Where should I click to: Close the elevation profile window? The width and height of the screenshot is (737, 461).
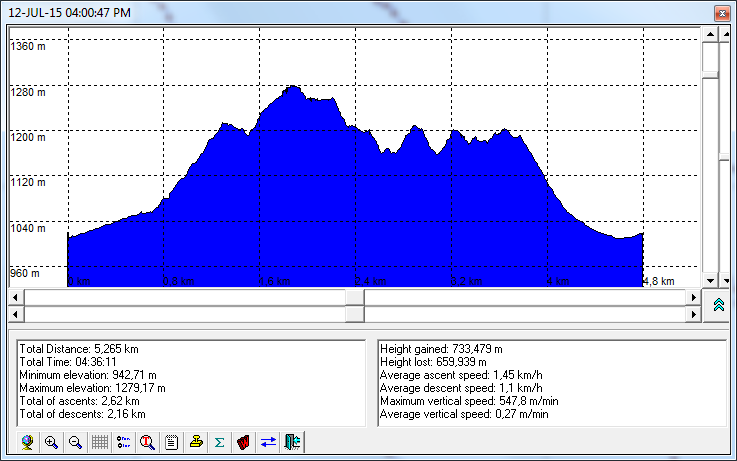[719, 13]
